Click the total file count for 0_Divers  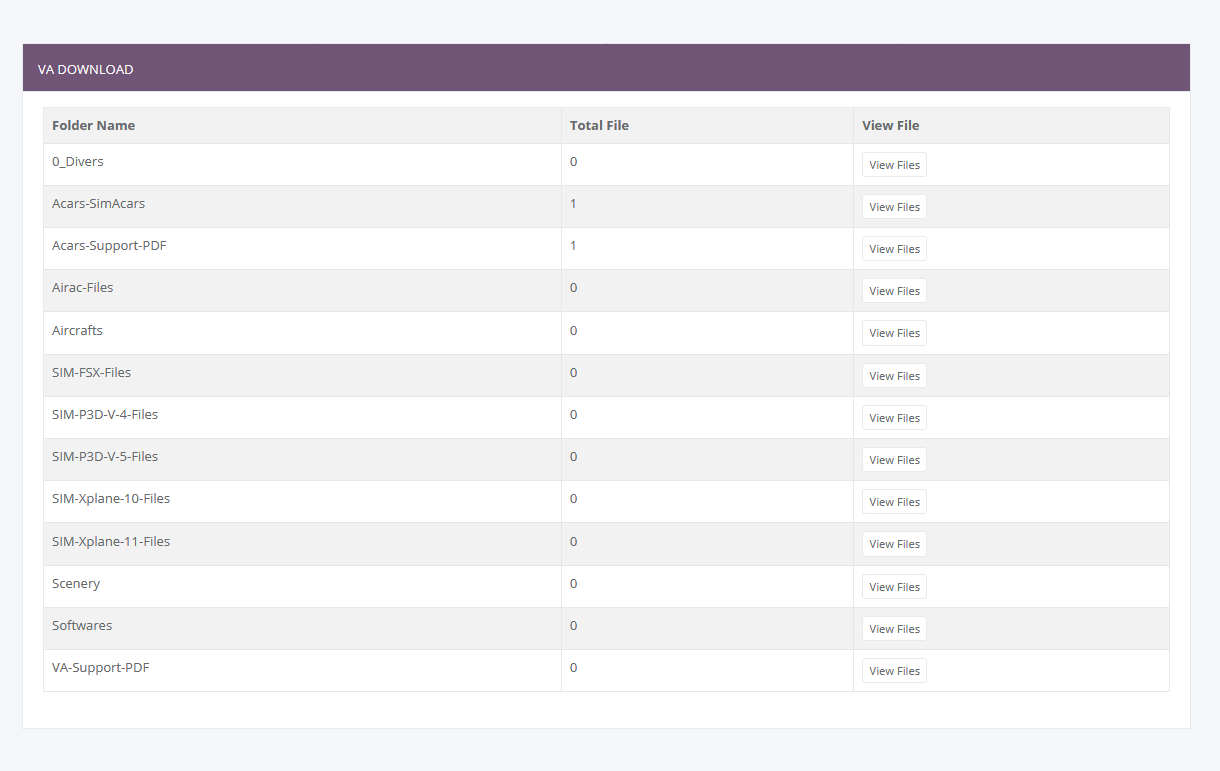coord(573,161)
